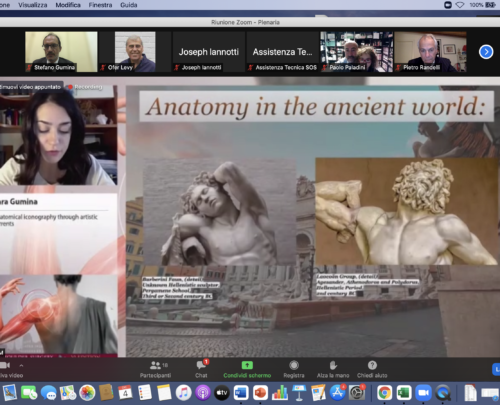The image size is (500, 405).
Task: Open the Visualizza menu
Action: click(x=33, y=5)
